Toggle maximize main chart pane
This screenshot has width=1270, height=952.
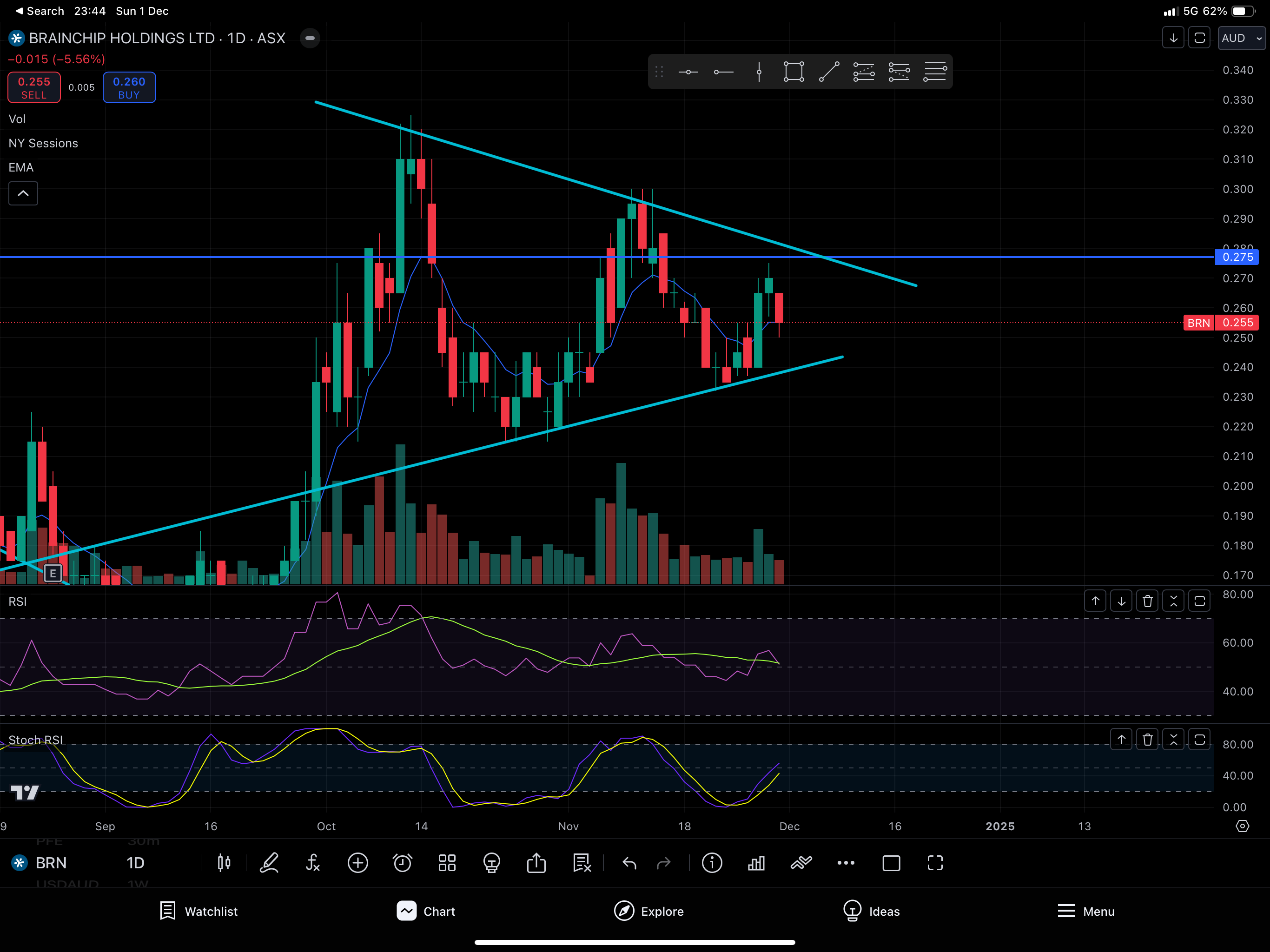(x=1199, y=38)
